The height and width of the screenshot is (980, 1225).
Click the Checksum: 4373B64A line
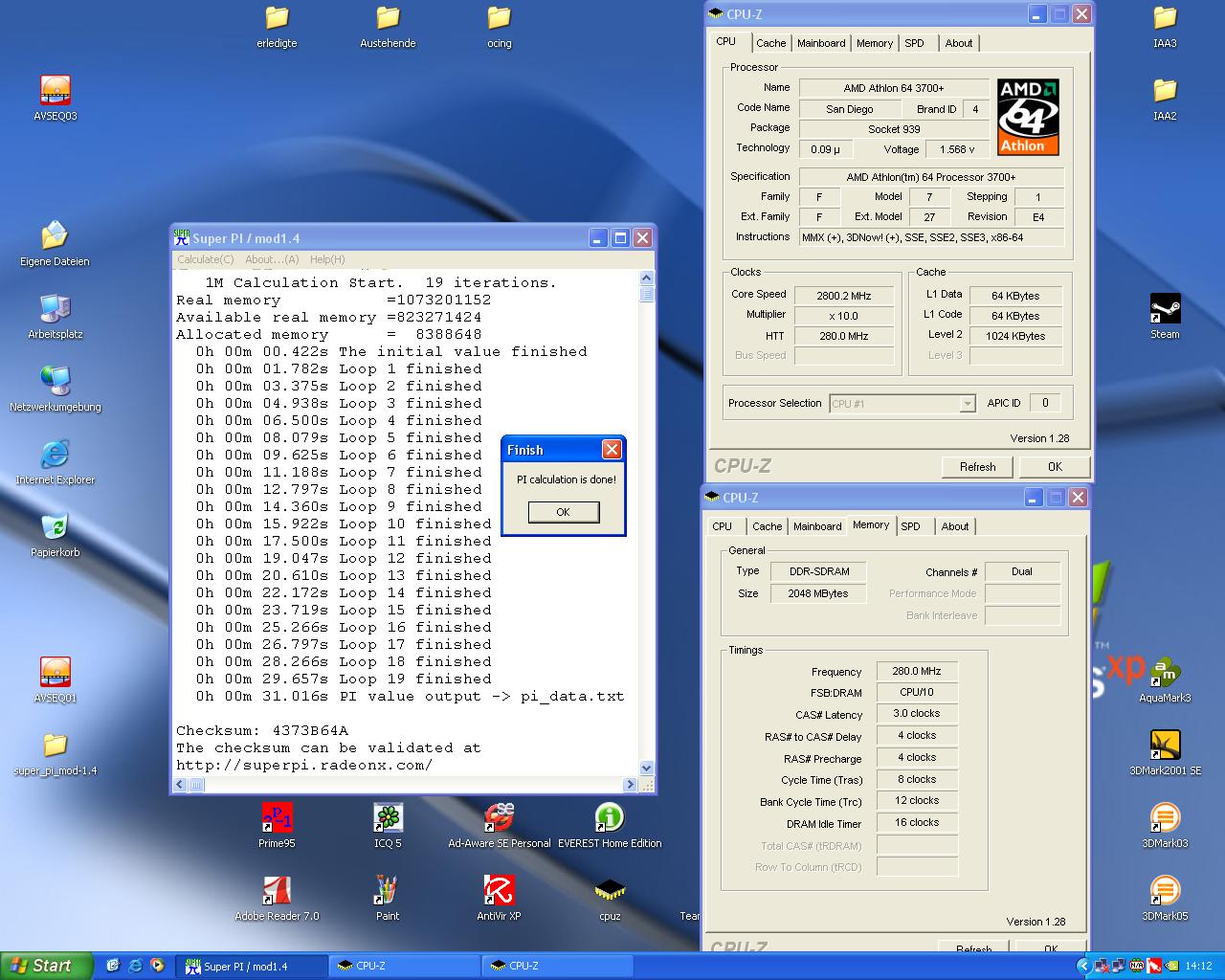click(x=262, y=731)
